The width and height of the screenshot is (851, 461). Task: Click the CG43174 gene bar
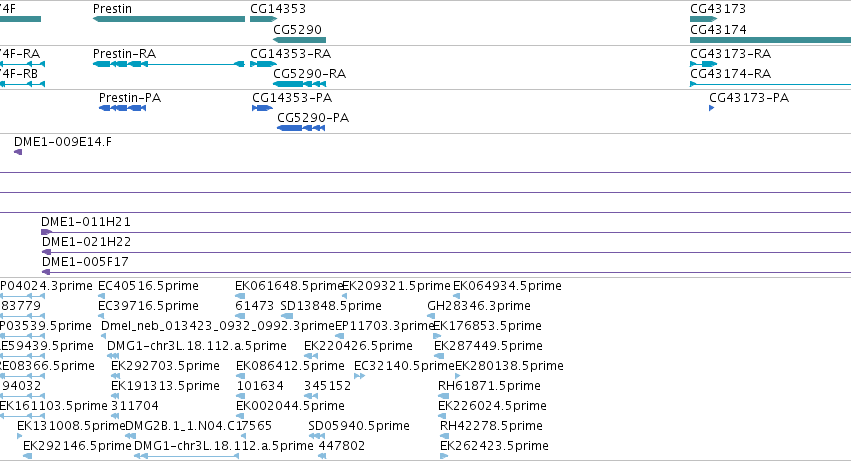770,40
